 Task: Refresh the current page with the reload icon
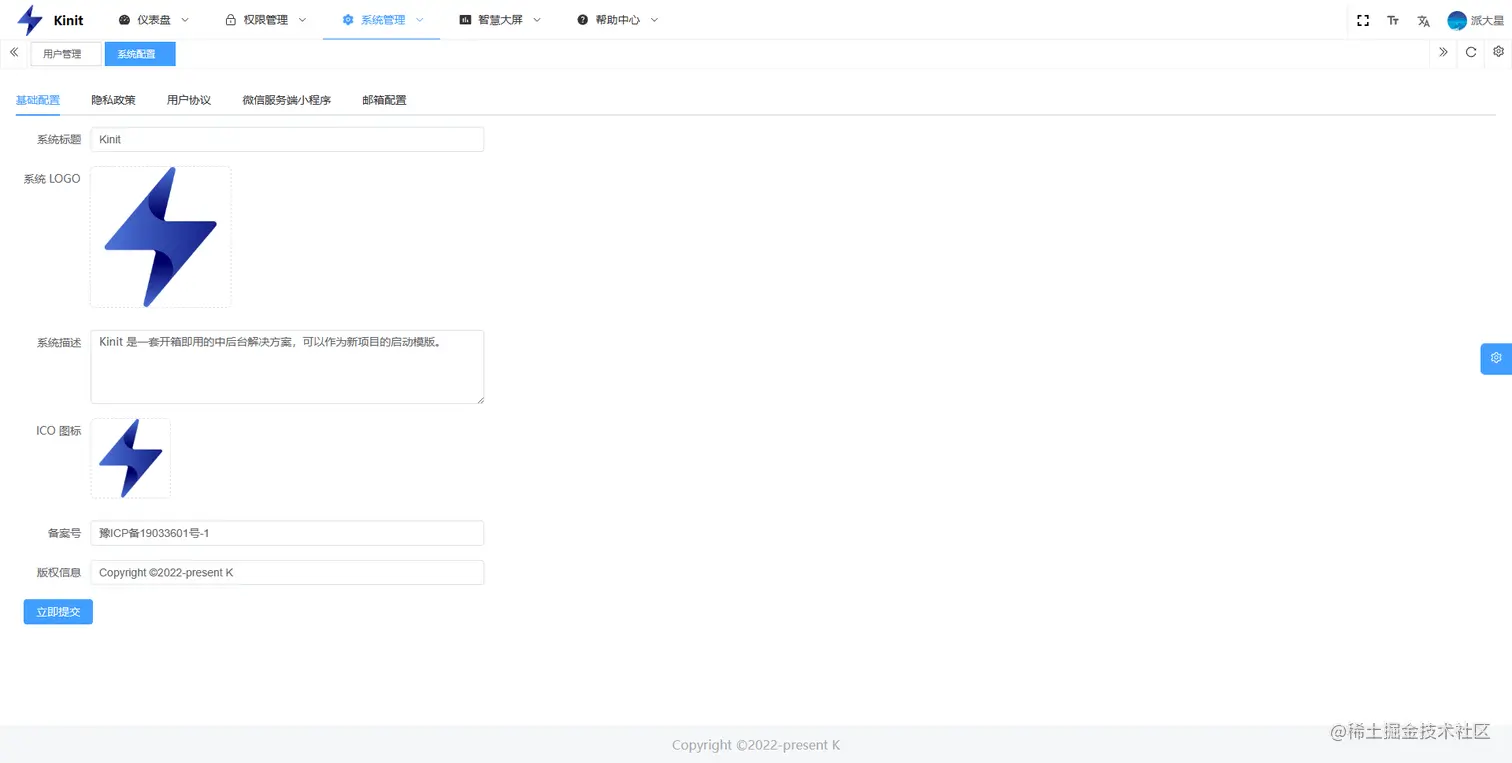(1471, 52)
